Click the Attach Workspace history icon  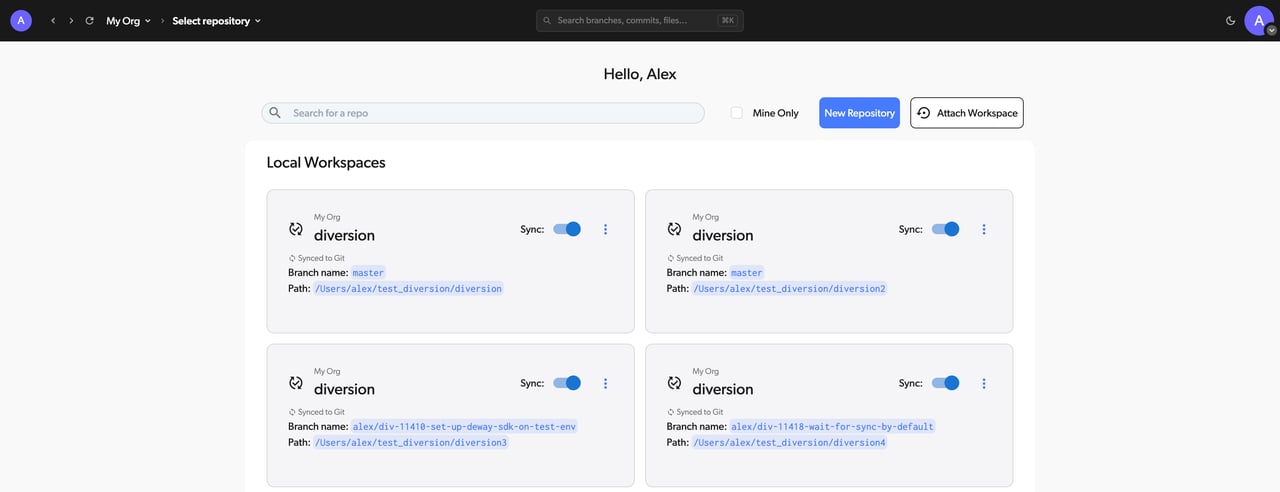point(923,113)
